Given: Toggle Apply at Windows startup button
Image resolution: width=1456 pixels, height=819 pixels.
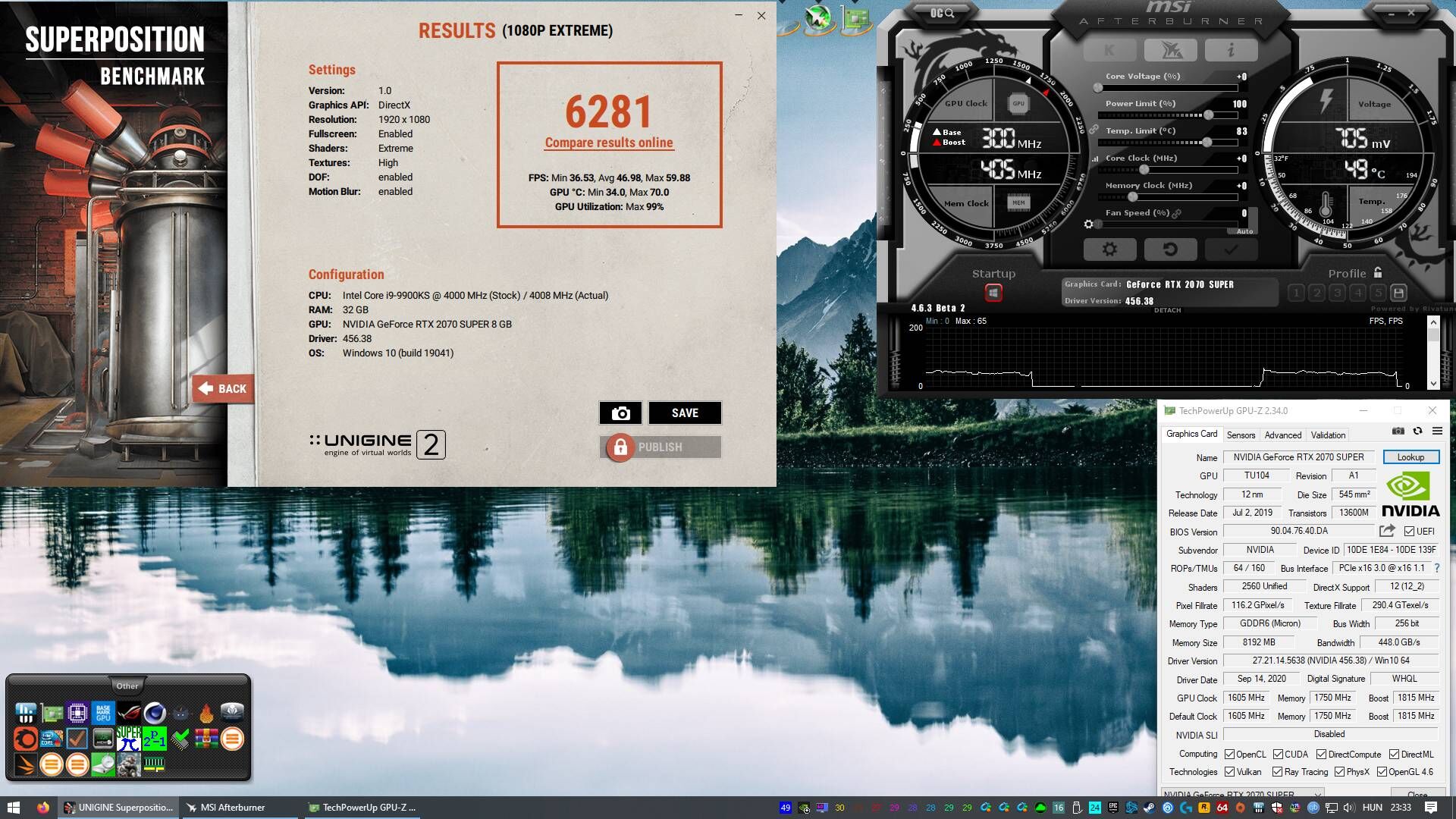Looking at the screenshot, I should tap(993, 293).
